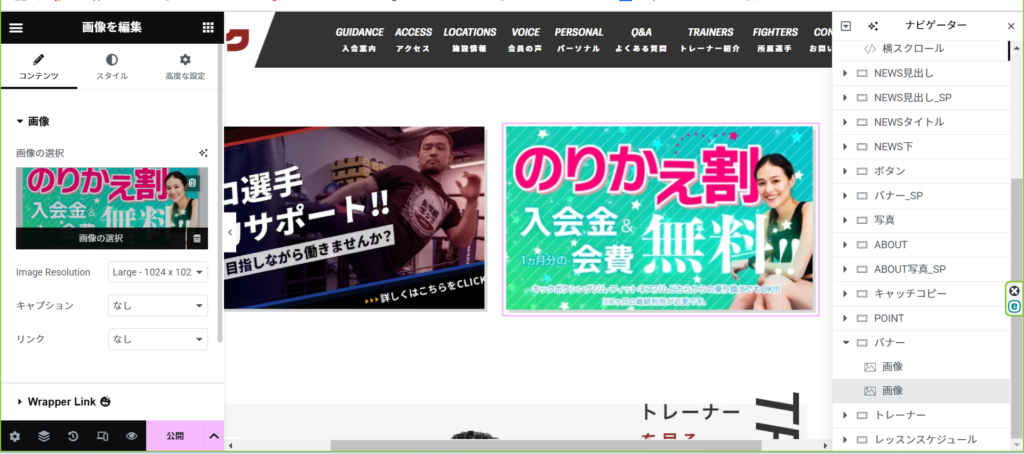
Task: Expand NEWS見出し_SP arrow in Navigator
Action: [x=845, y=98]
